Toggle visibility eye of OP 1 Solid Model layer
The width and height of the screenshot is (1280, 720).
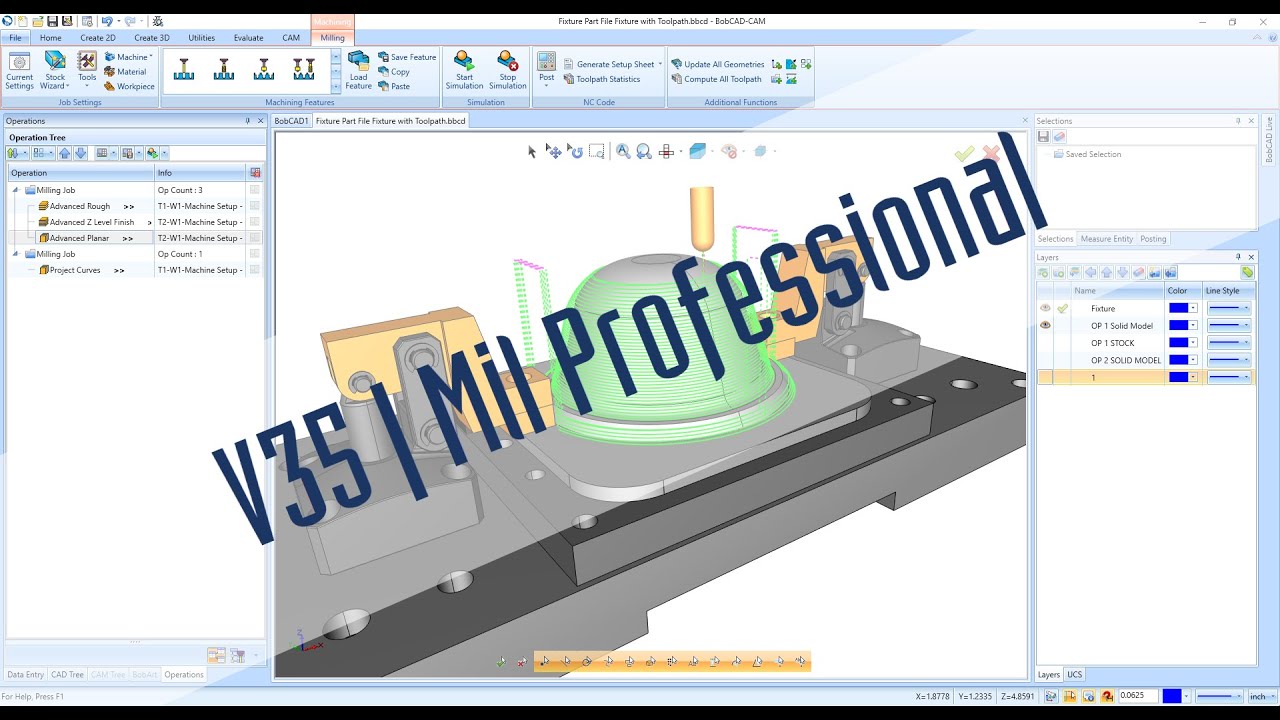pyautogui.click(x=1045, y=325)
